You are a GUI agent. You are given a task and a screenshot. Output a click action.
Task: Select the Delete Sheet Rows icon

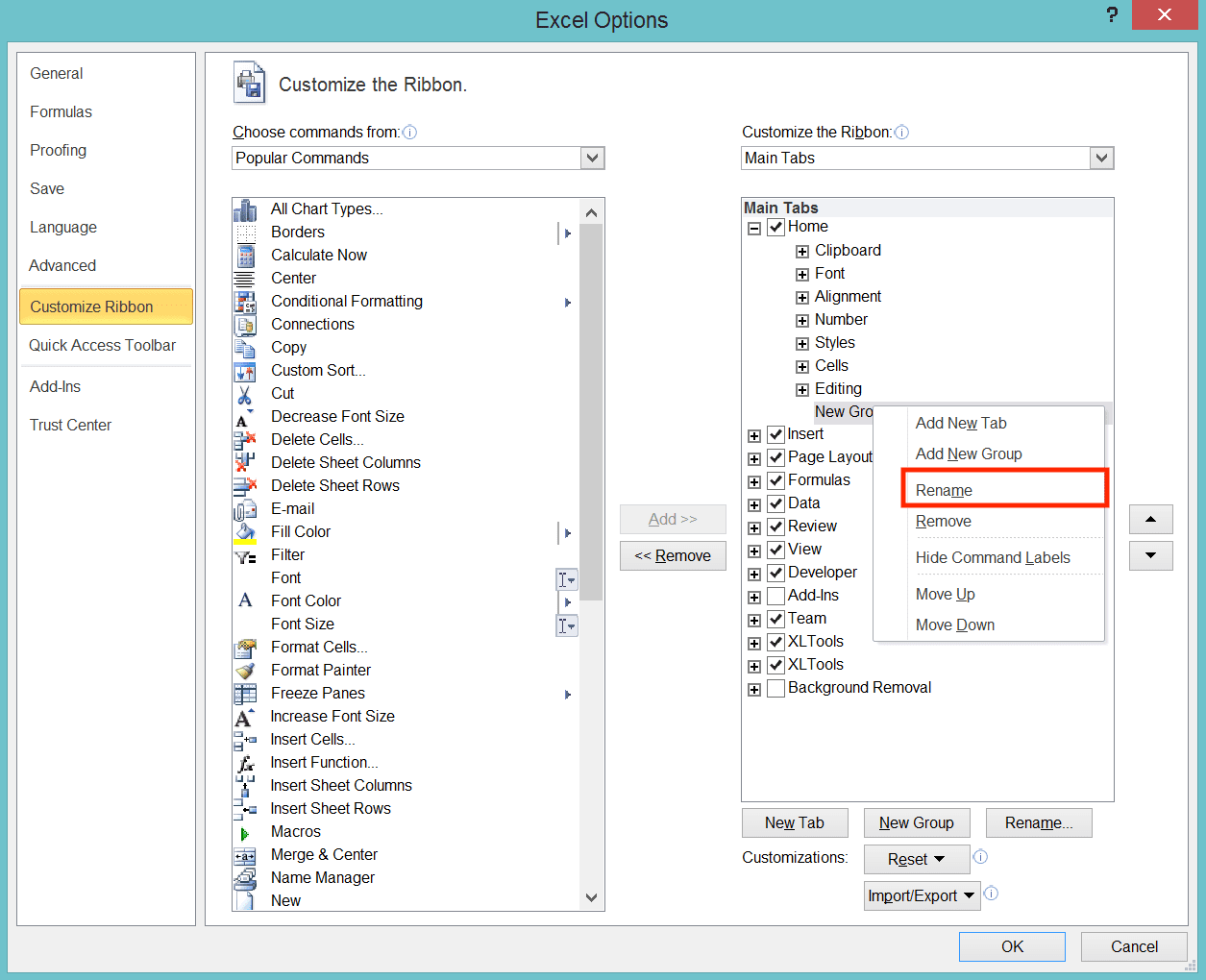[x=245, y=486]
